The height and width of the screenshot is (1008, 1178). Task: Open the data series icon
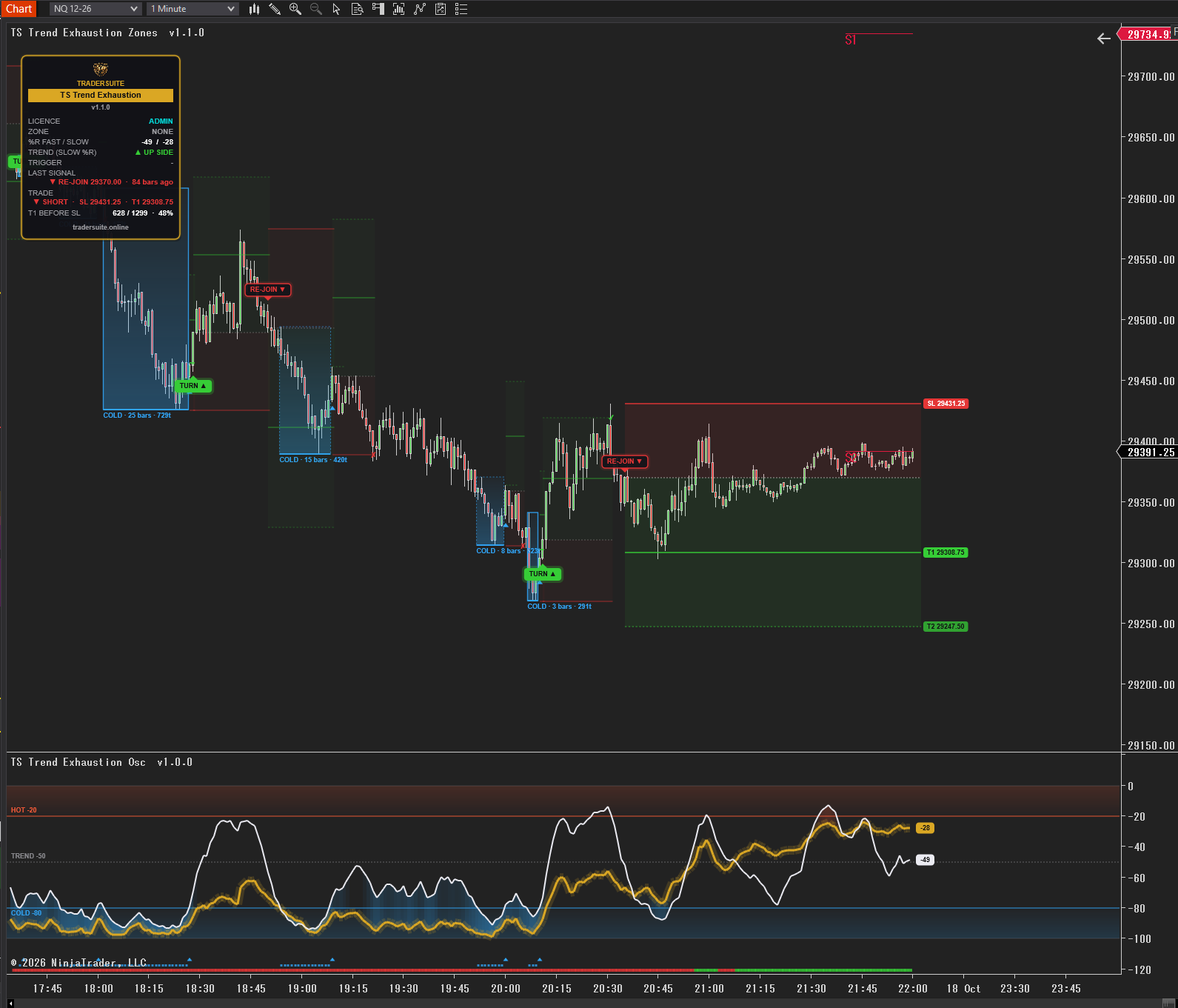[398, 9]
